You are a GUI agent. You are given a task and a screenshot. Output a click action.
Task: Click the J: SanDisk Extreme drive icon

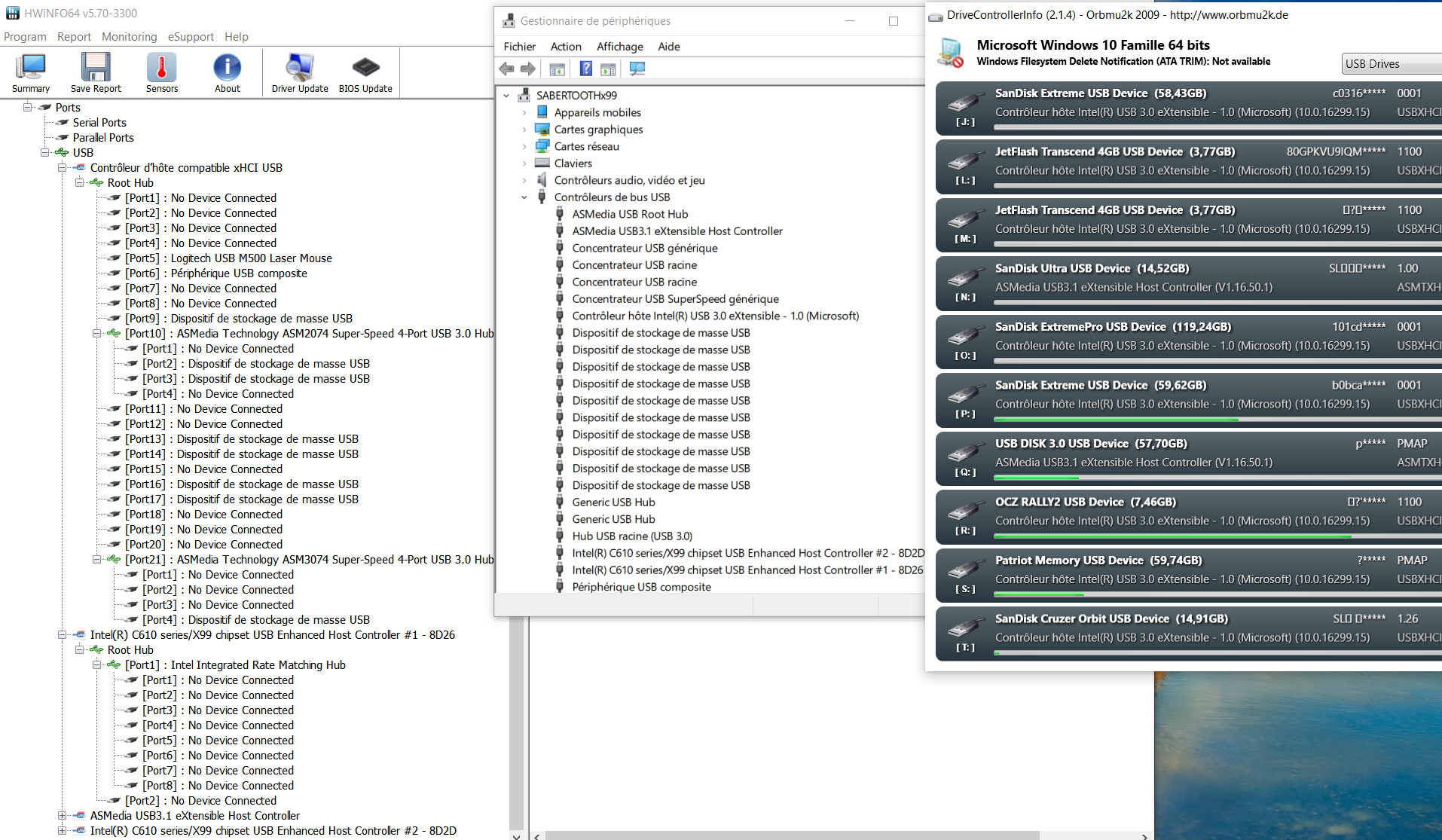[x=966, y=101]
